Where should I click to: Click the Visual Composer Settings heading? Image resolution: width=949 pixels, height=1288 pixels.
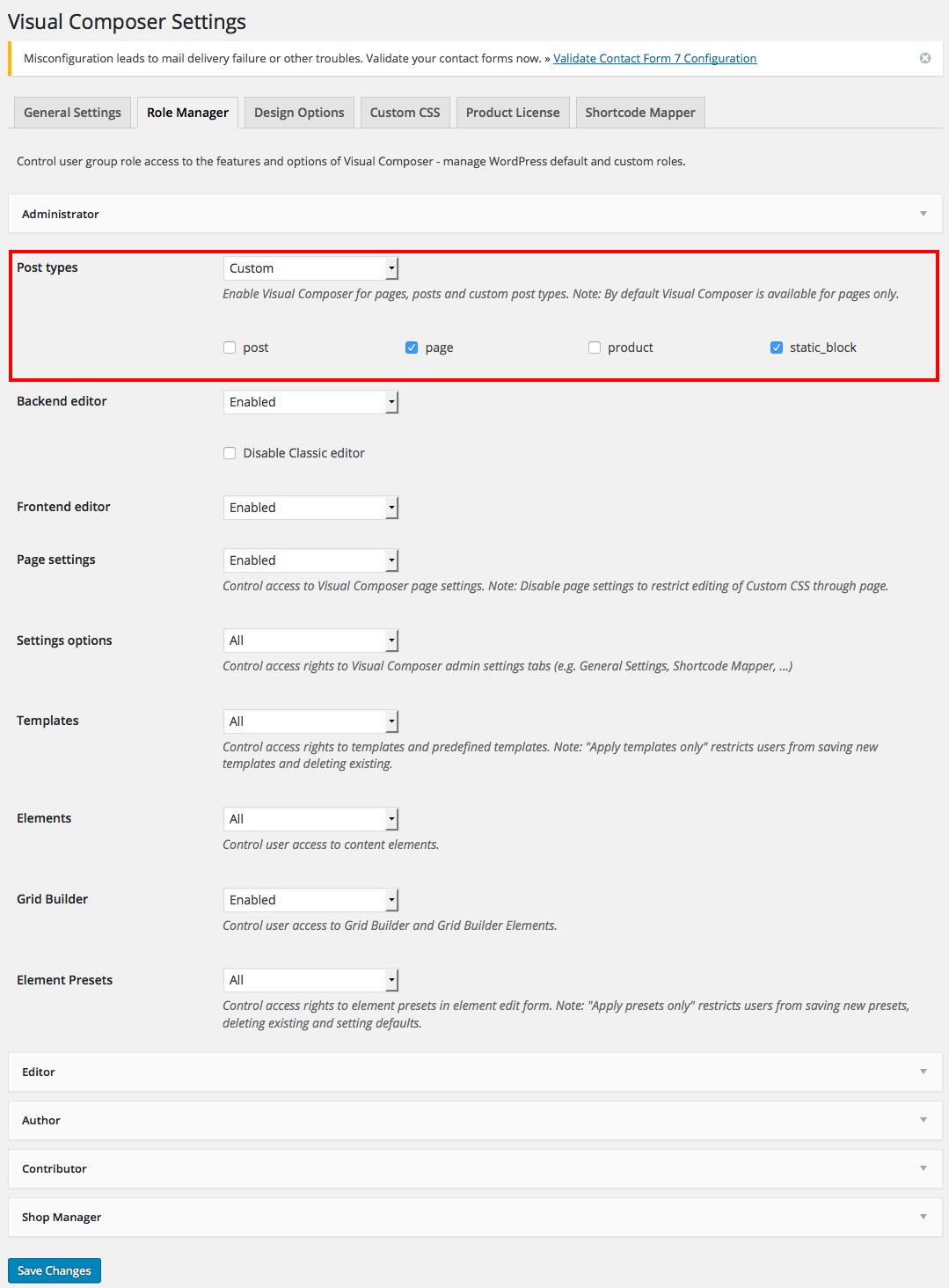(x=127, y=22)
